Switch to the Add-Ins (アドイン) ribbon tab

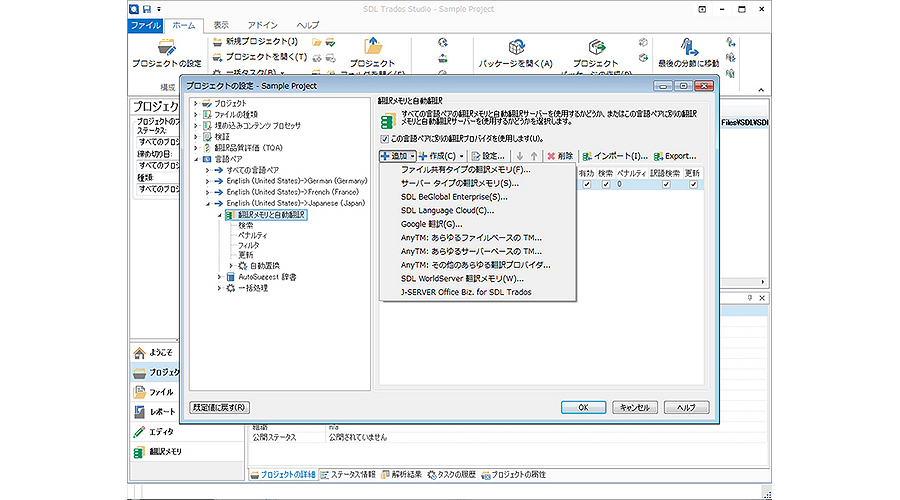pos(262,25)
